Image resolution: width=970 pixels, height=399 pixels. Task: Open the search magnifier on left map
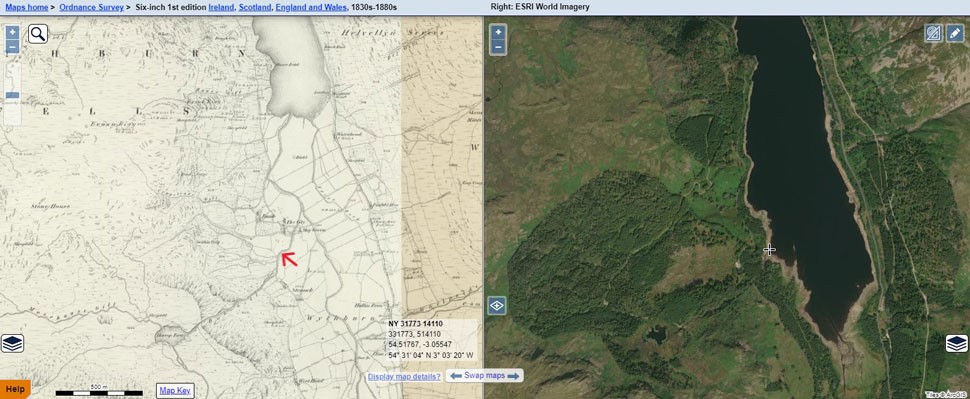click(38, 34)
